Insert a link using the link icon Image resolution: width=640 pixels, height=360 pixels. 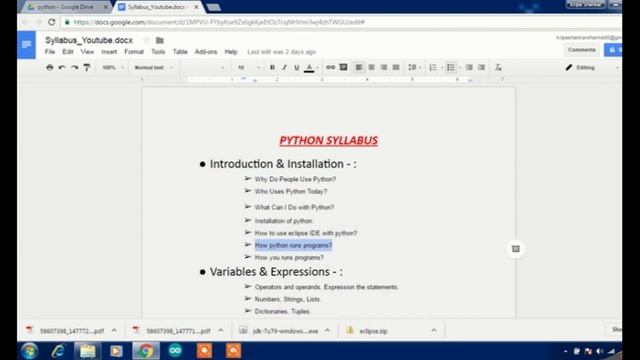coord(331,67)
